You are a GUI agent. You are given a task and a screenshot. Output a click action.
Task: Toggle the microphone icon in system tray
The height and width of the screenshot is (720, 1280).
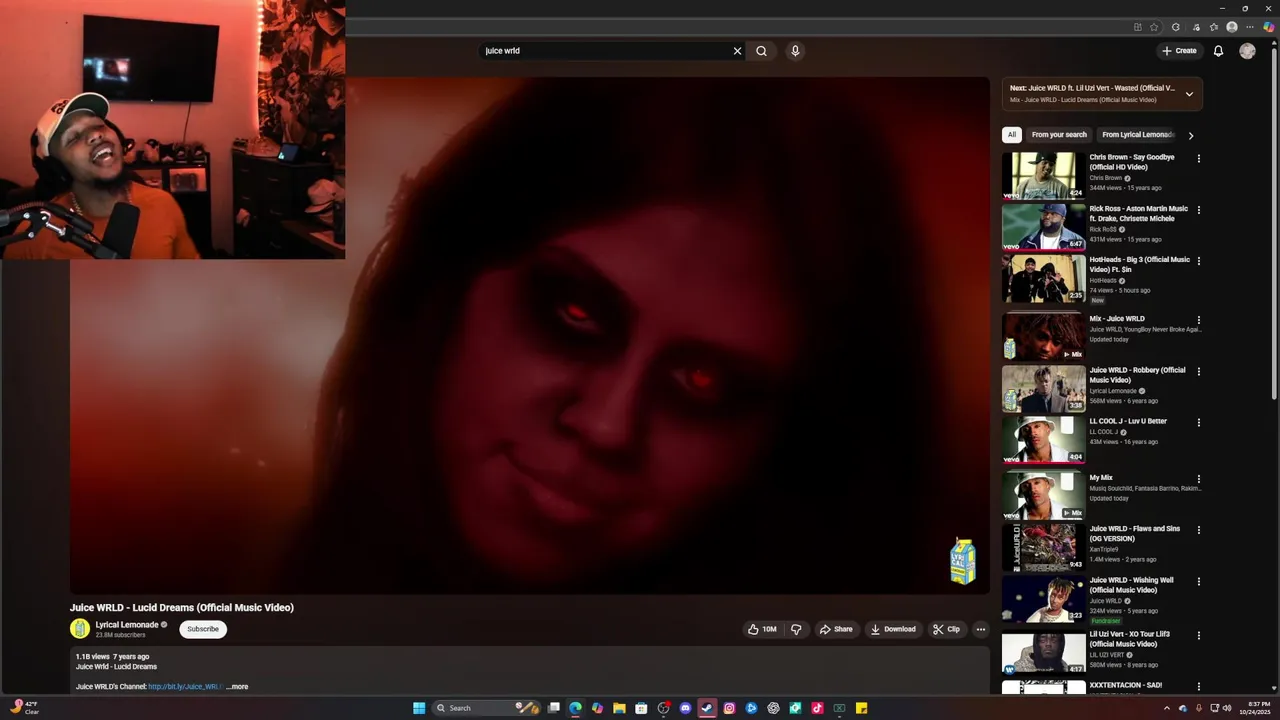1198,708
